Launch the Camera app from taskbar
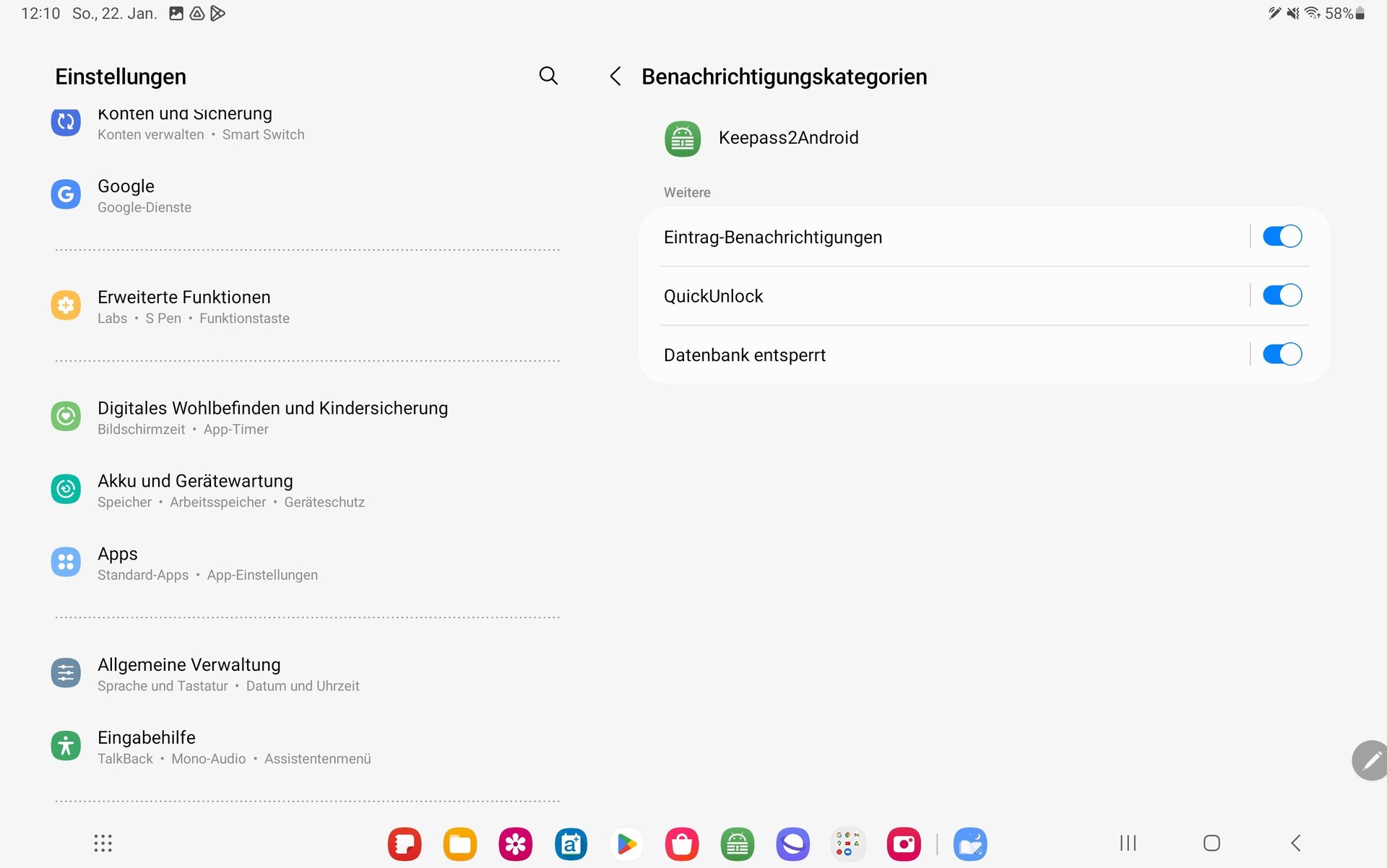This screenshot has height=868, width=1387. (904, 844)
